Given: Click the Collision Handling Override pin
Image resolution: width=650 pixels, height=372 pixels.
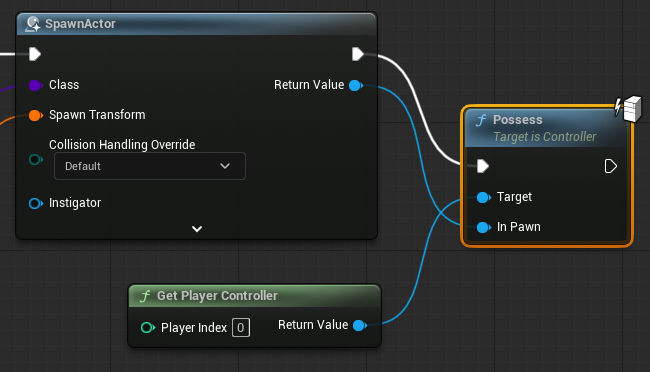Looking at the screenshot, I should point(36,159).
